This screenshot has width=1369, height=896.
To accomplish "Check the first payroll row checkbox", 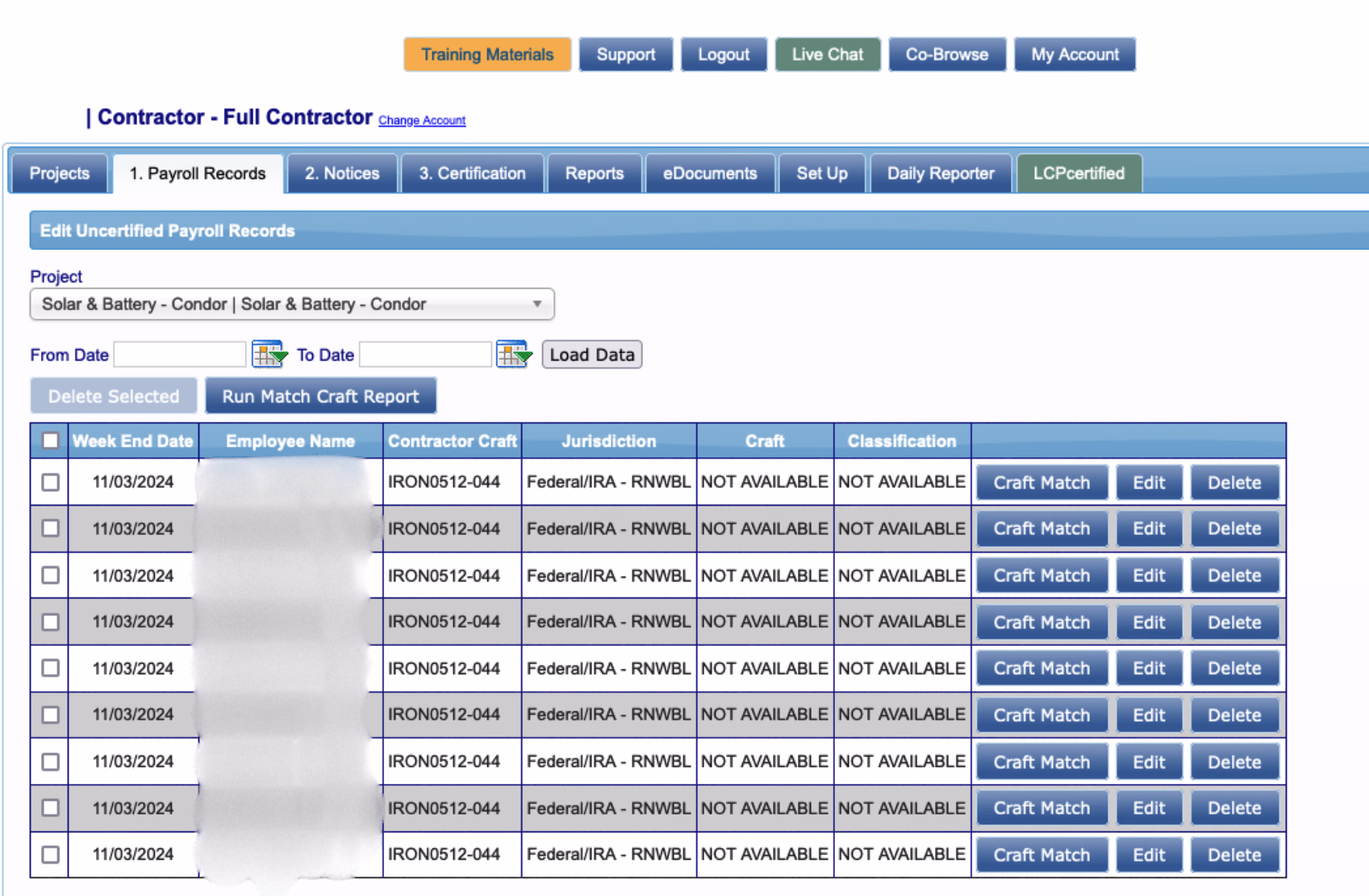I will click(50, 482).
